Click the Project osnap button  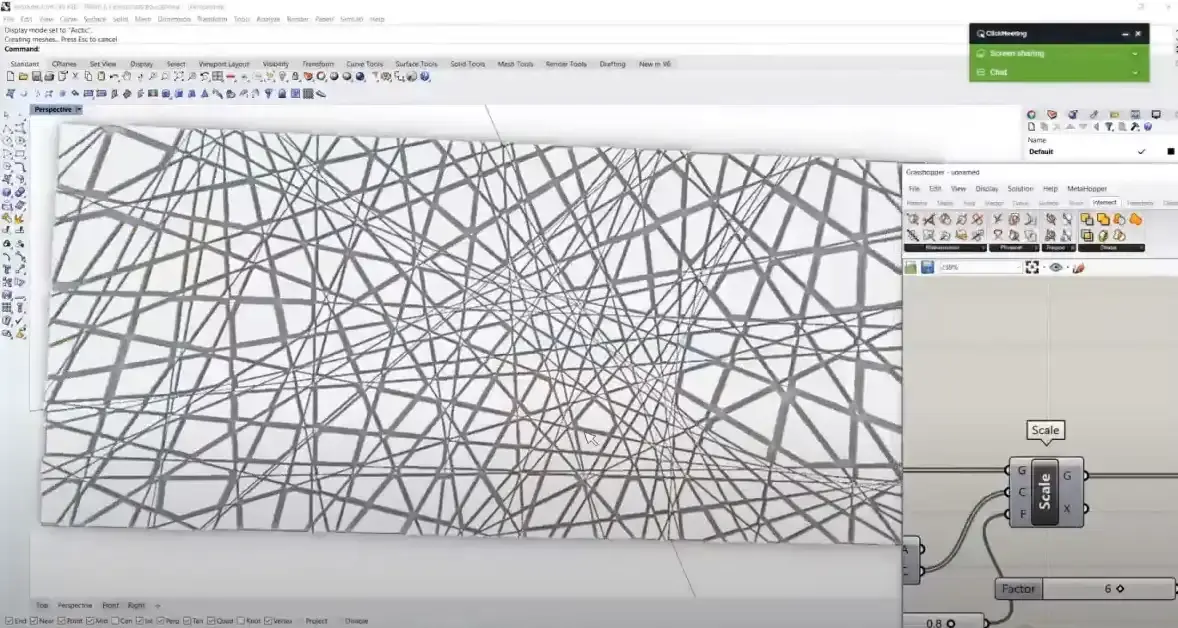316,621
